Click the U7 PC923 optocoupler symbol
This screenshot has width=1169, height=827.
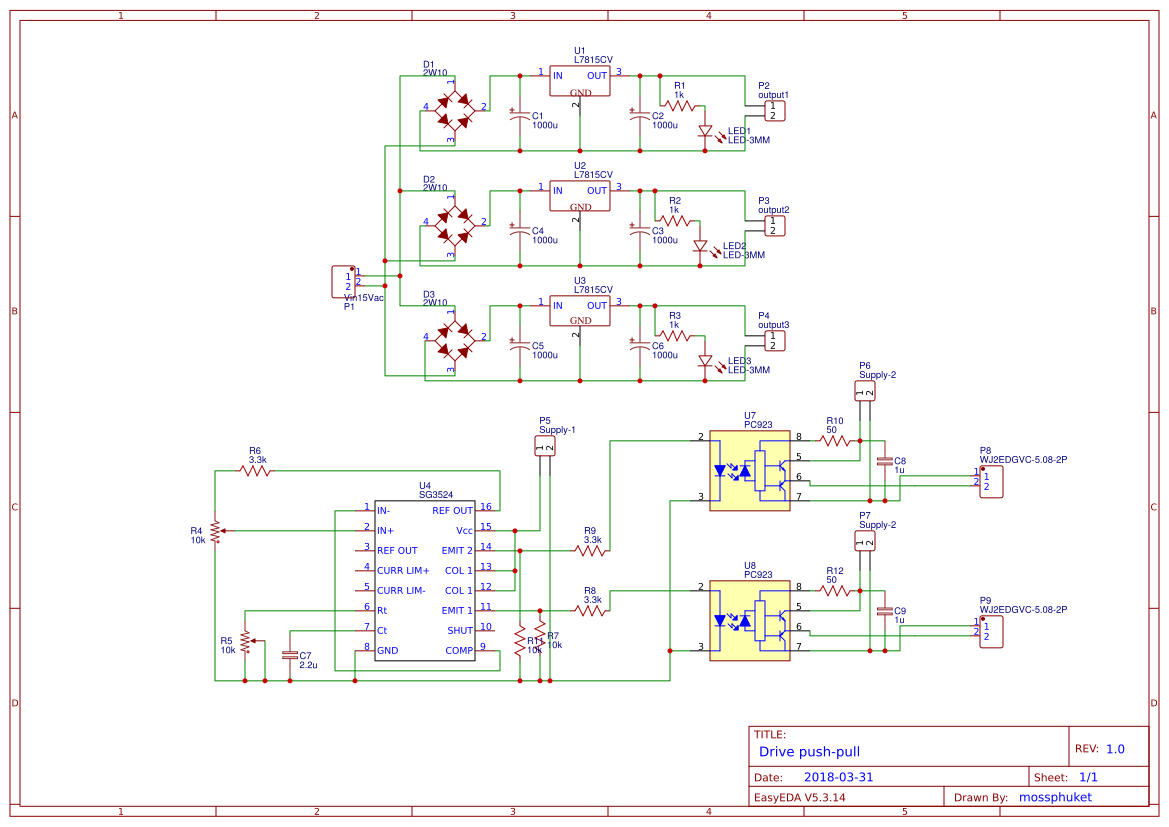pos(750,470)
